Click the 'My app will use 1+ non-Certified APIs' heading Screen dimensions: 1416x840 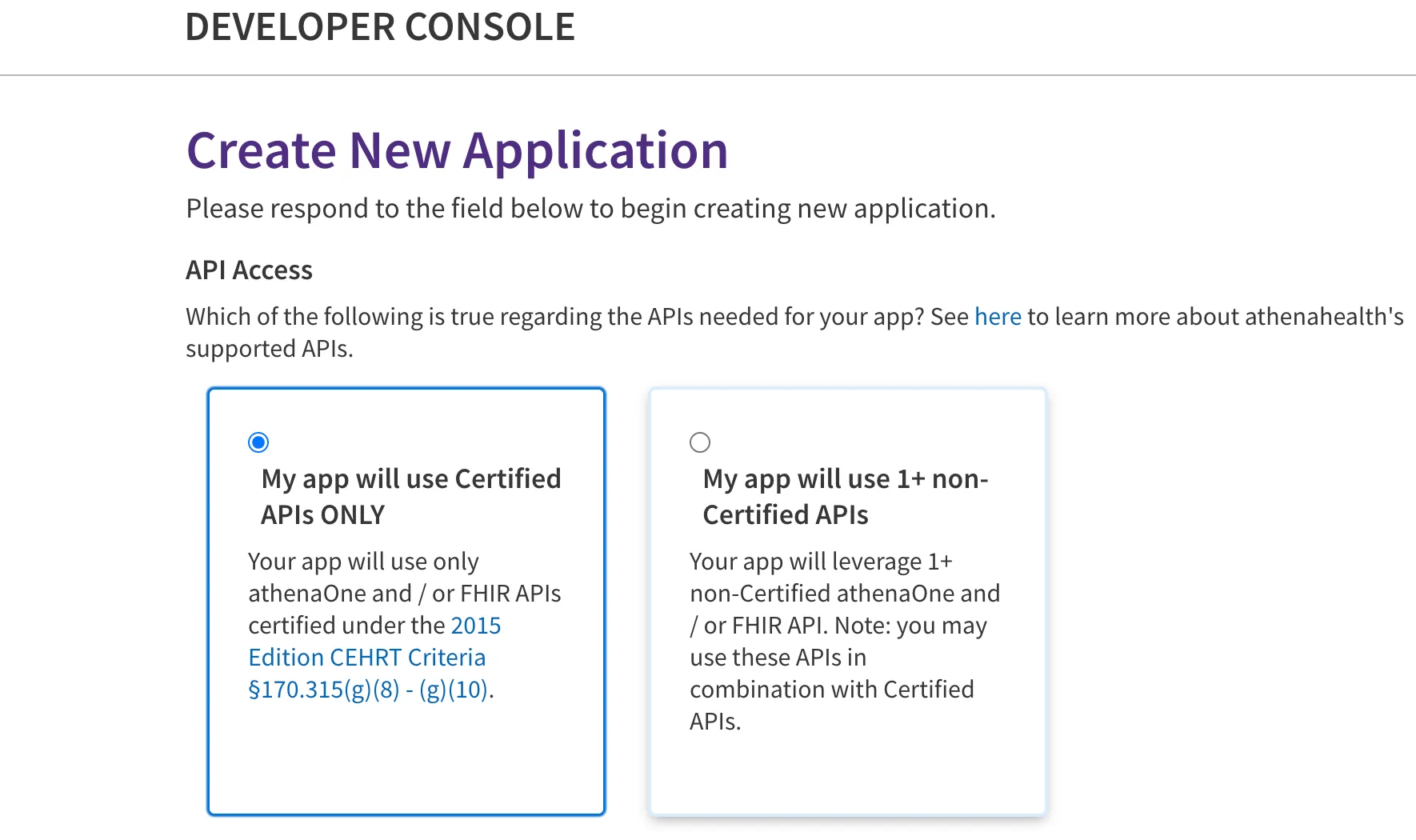[846, 497]
